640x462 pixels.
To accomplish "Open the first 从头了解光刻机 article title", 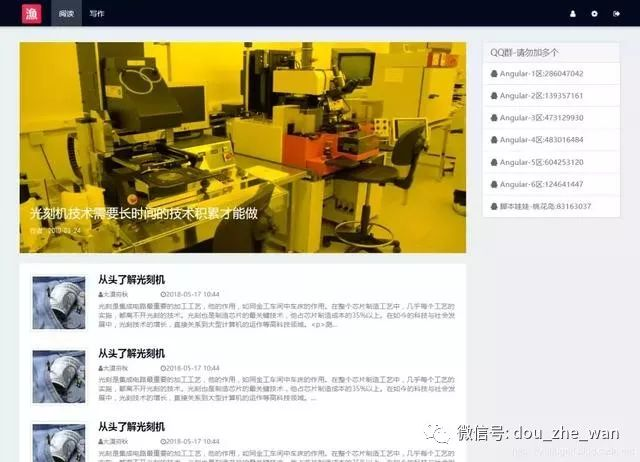I will point(131,280).
